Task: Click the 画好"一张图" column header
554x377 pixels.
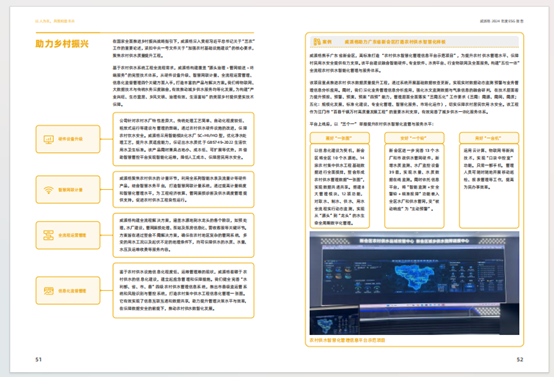Action: (x=340, y=138)
